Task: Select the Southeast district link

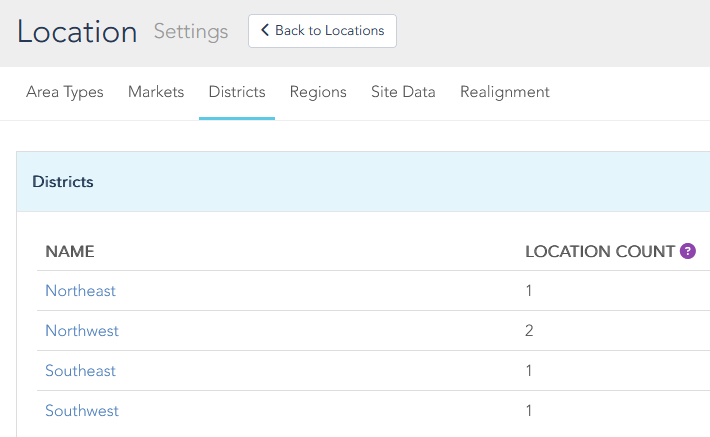Action: [80, 371]
